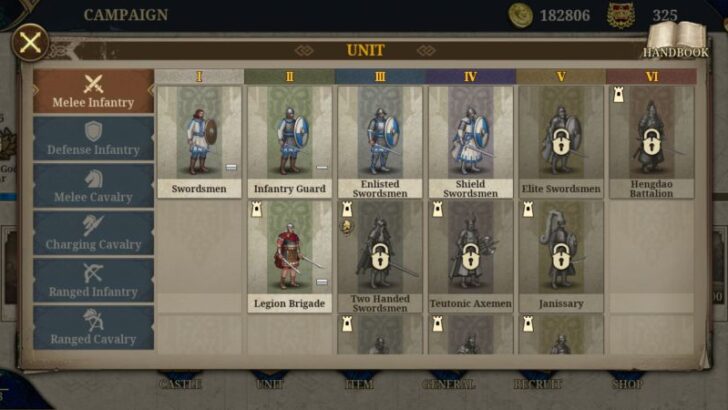Open the Ranged Cavalry category
This screenshot has height=410, width=728.
93,328
